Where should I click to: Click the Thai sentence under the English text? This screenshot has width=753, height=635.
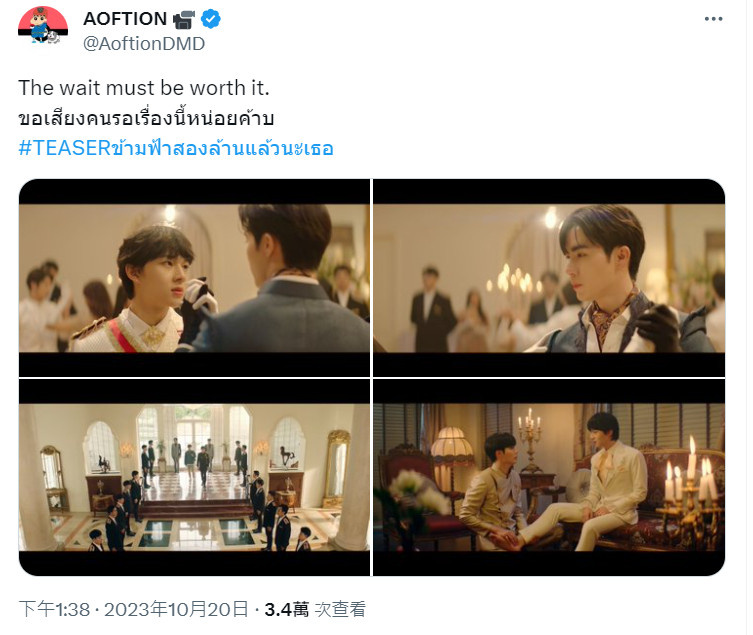pyautogui.click(x=146, y=118)
